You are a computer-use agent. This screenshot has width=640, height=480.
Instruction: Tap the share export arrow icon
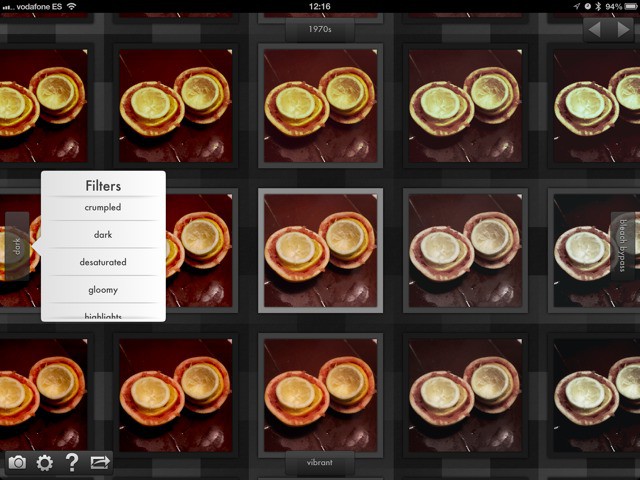tap(100, 462)
